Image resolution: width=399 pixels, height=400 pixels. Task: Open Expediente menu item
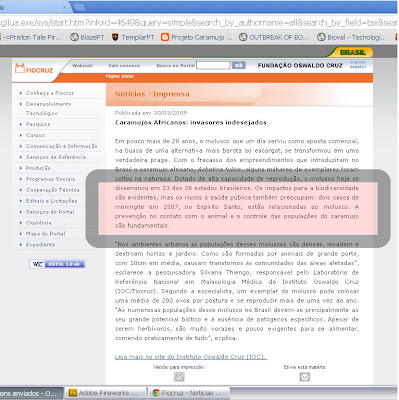click(40, 245)
